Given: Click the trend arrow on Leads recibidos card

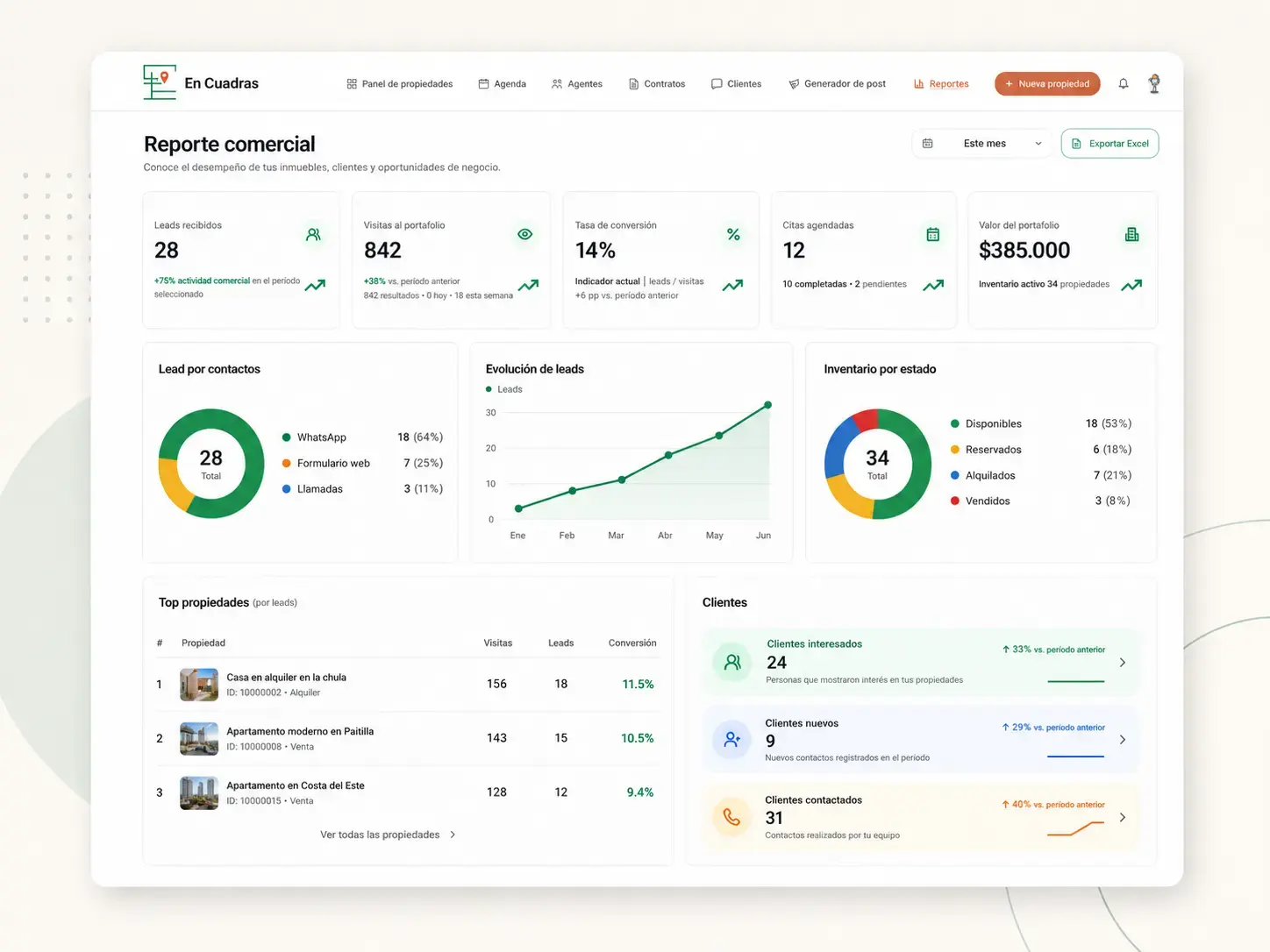Looking at the screenshot, I should click(x=315, y=285).
